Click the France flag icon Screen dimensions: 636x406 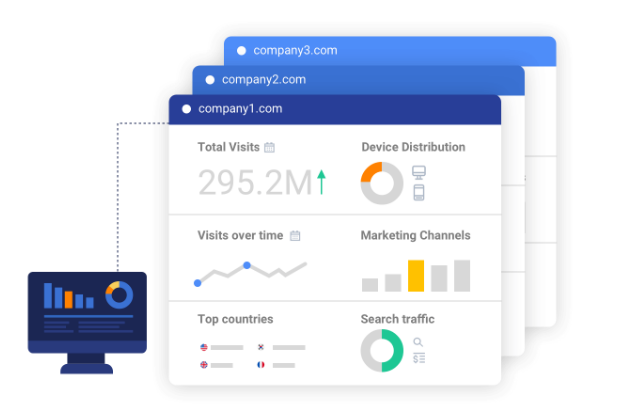(262, 366)
